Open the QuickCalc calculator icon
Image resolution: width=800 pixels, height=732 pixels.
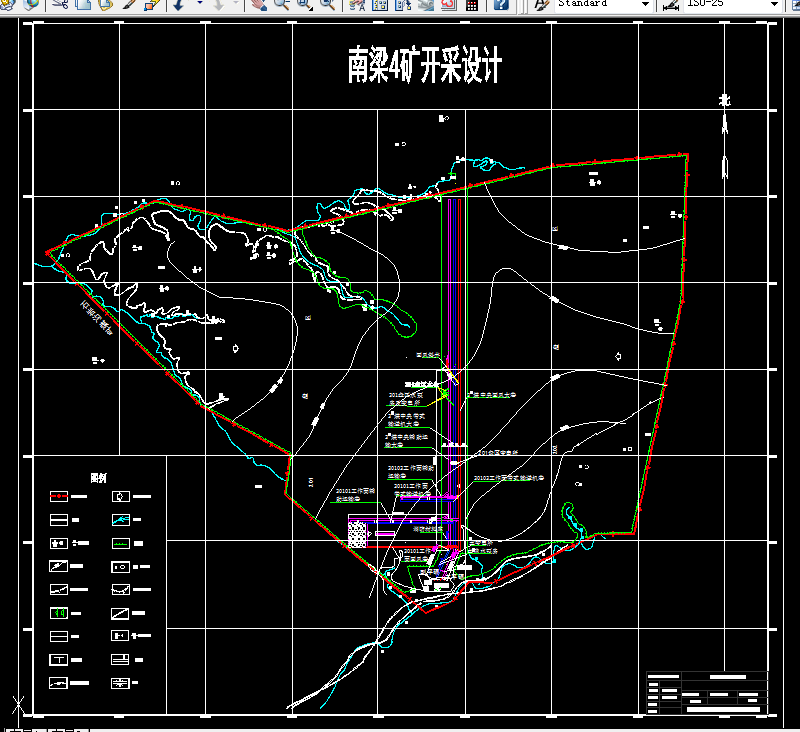pyautogui.click(x=470, y=6)
